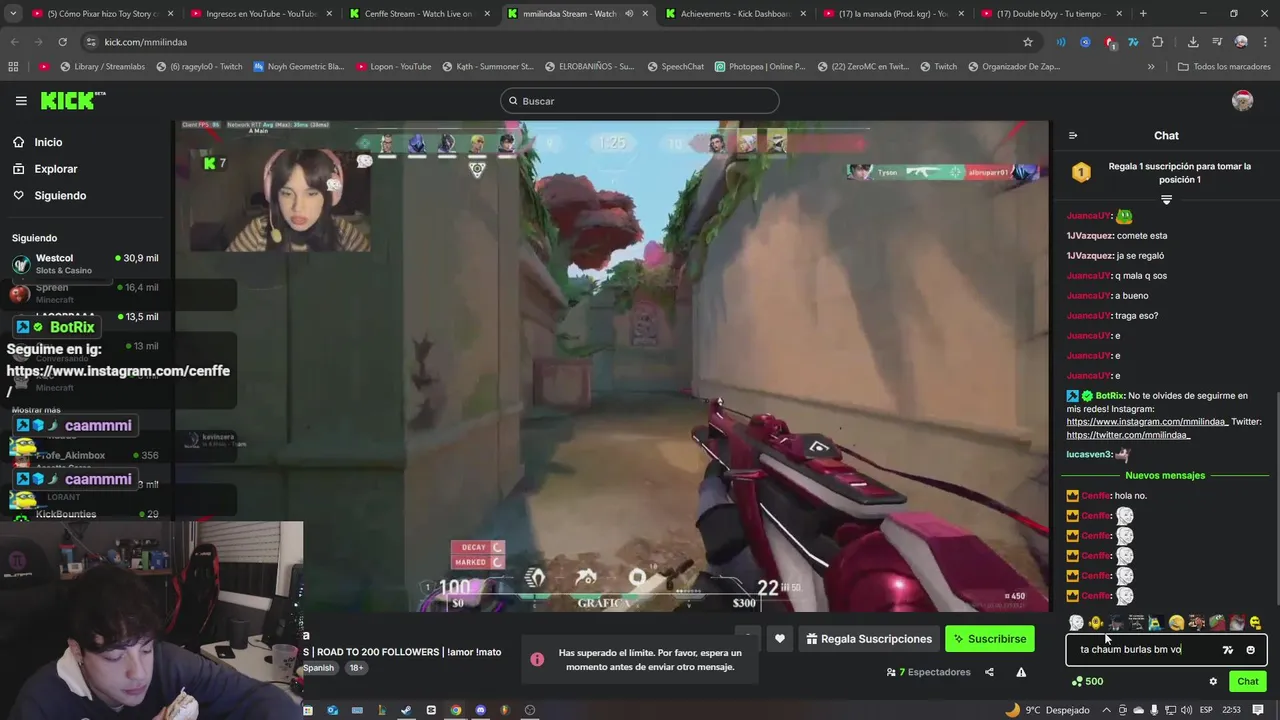Go to Inicio in sidebar
This screenshot has width=1280, height=720.
pyautogui.click(x=38, y=142)
